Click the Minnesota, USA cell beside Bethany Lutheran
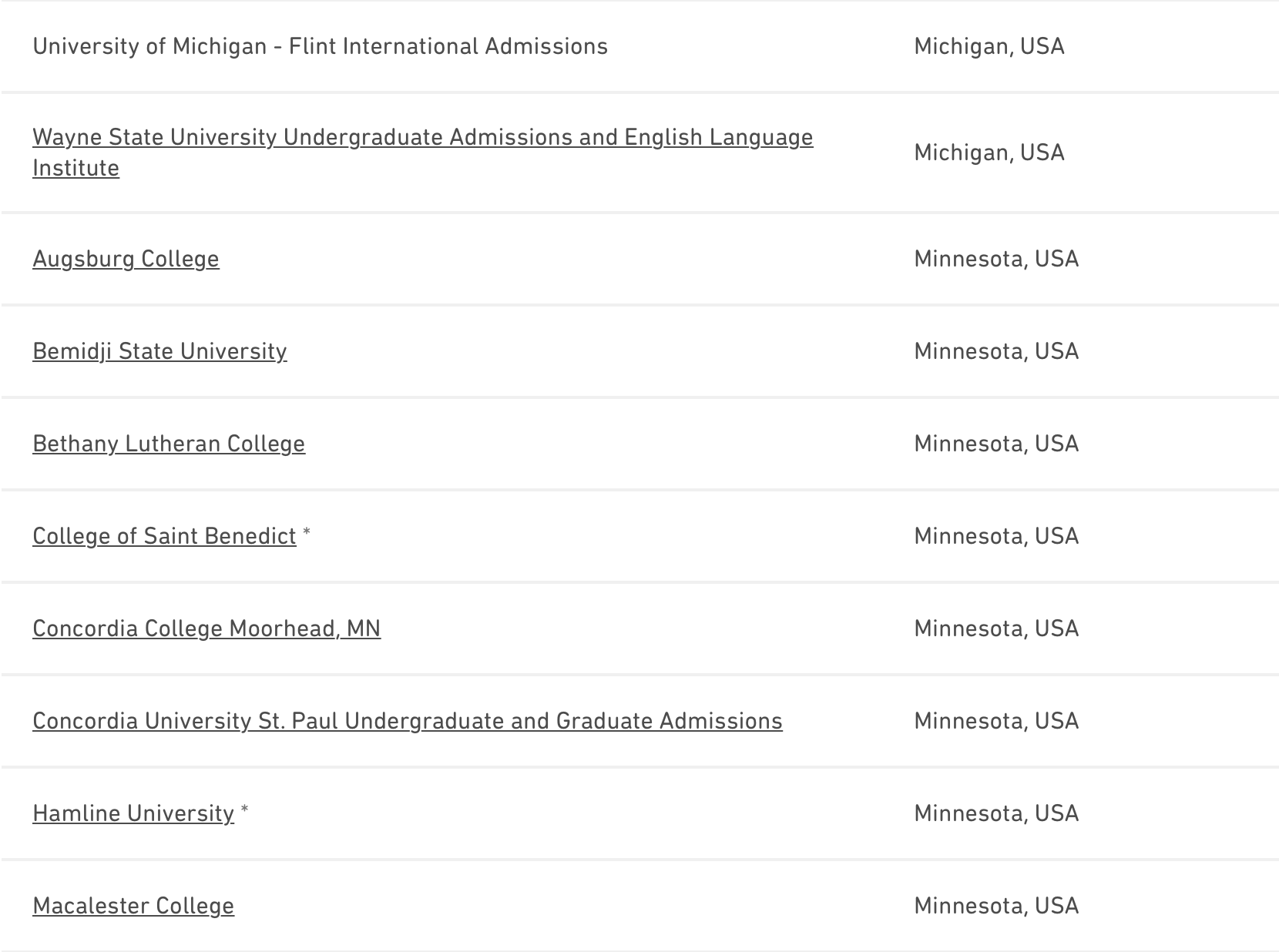Screen dimensions: 1279x952 (x=995, y=444)
